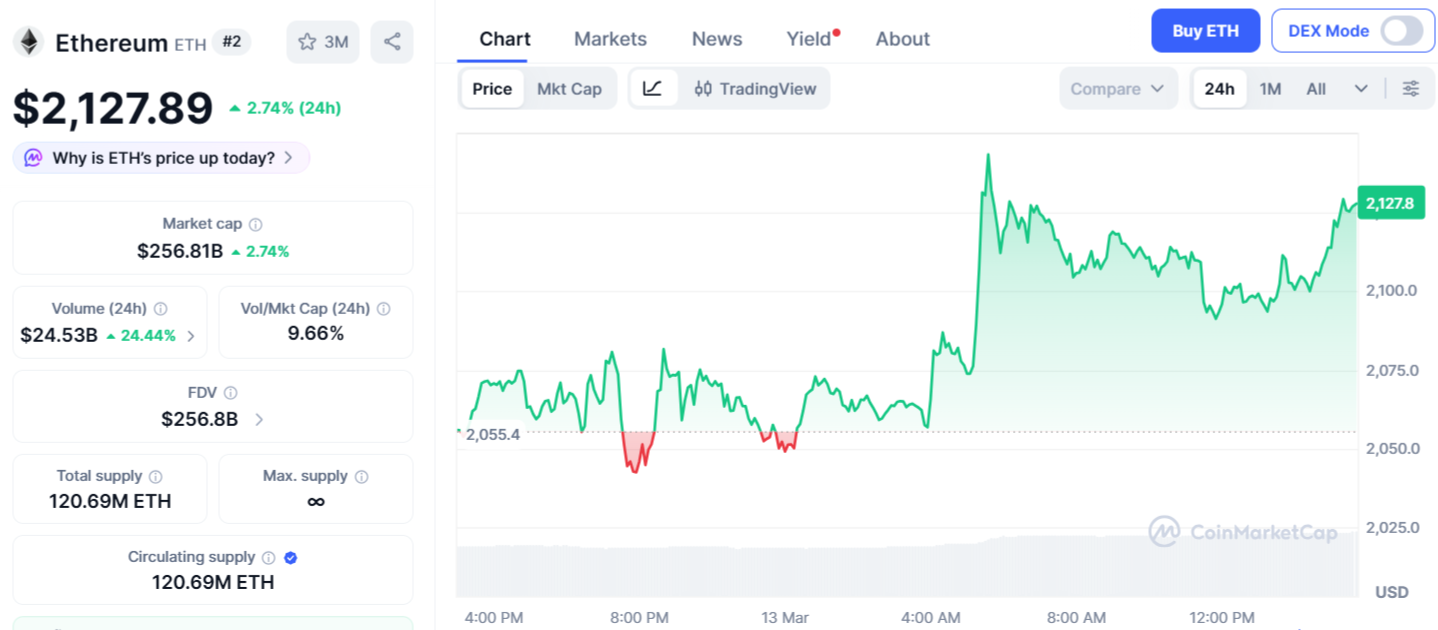This screenshot has width=1438, height=630.
Task: Expand the time range dropdown beside All
Action: tap(1360, 88)
